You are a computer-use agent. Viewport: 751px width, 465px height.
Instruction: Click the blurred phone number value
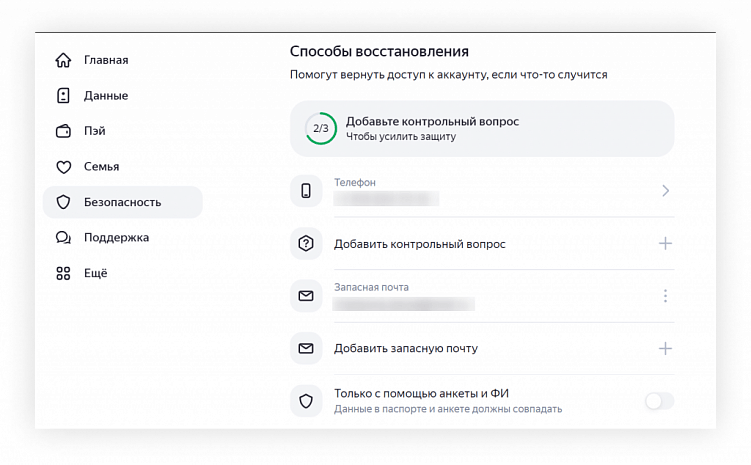(x=386, y=198)
